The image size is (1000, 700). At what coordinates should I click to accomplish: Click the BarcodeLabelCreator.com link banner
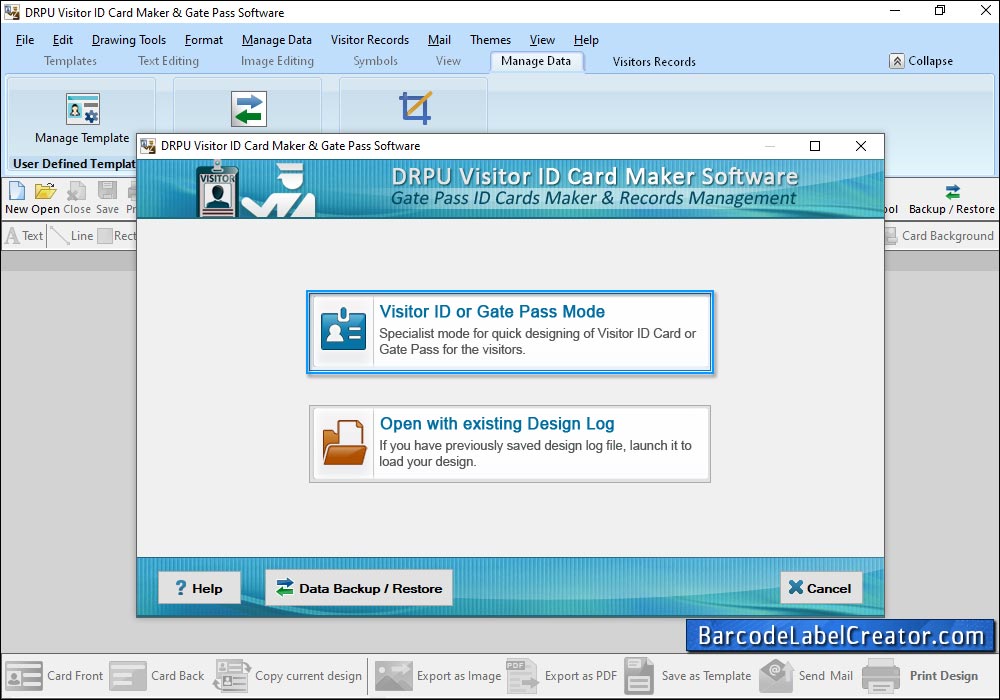[841, 636]
